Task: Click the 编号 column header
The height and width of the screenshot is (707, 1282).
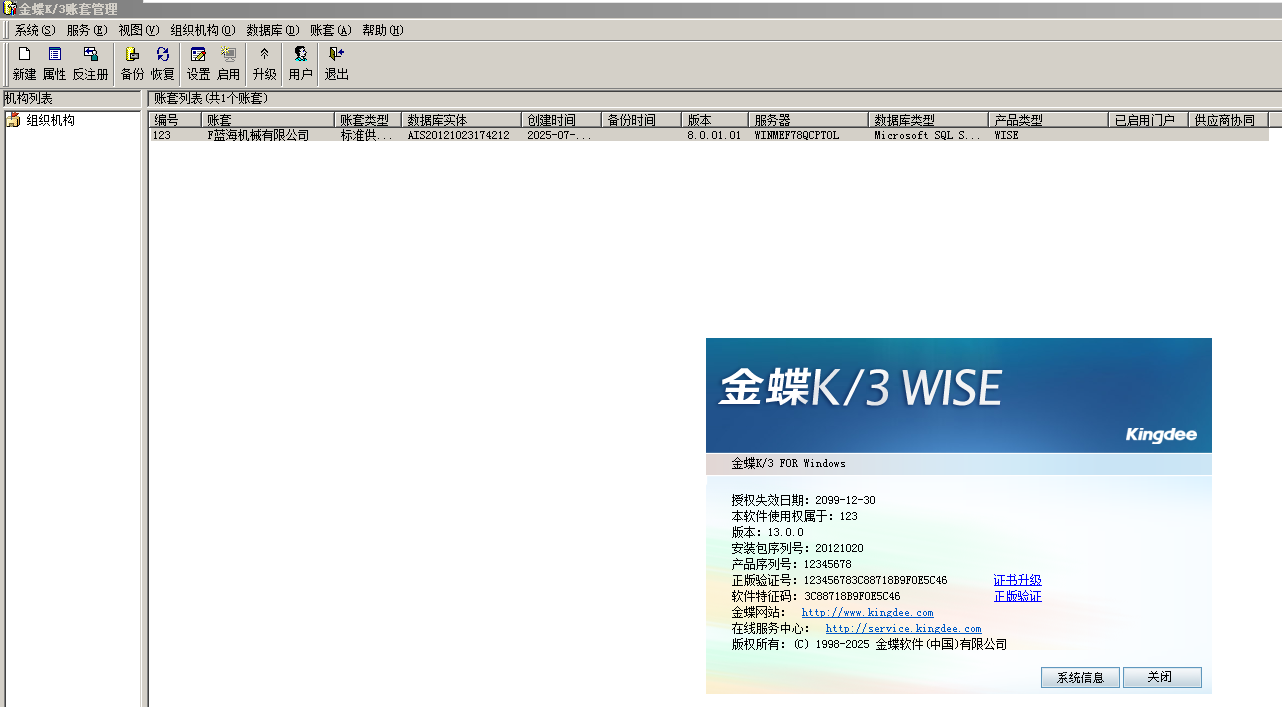Action: 174,120
